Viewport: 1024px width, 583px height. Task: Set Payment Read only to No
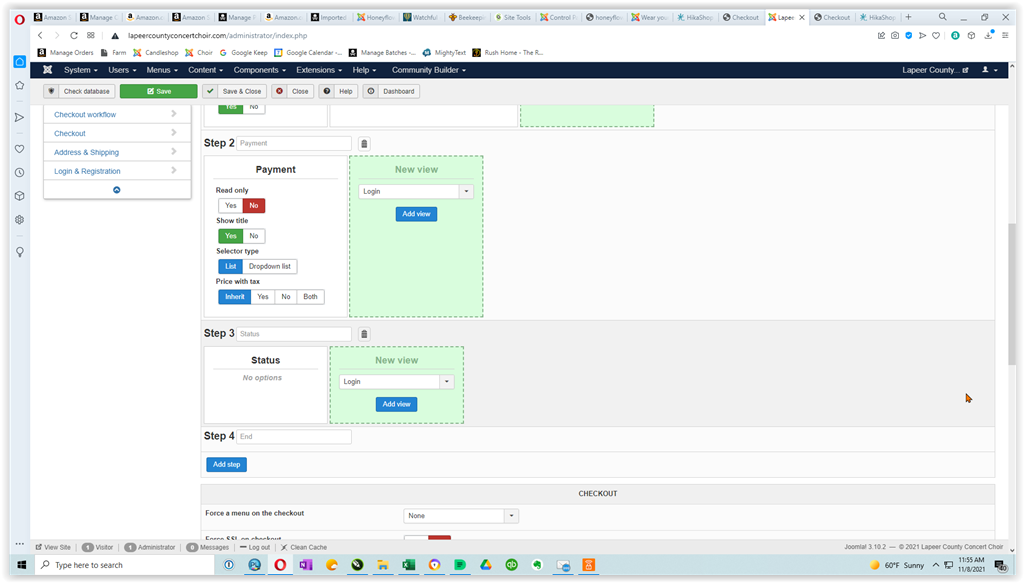(254, 206)
